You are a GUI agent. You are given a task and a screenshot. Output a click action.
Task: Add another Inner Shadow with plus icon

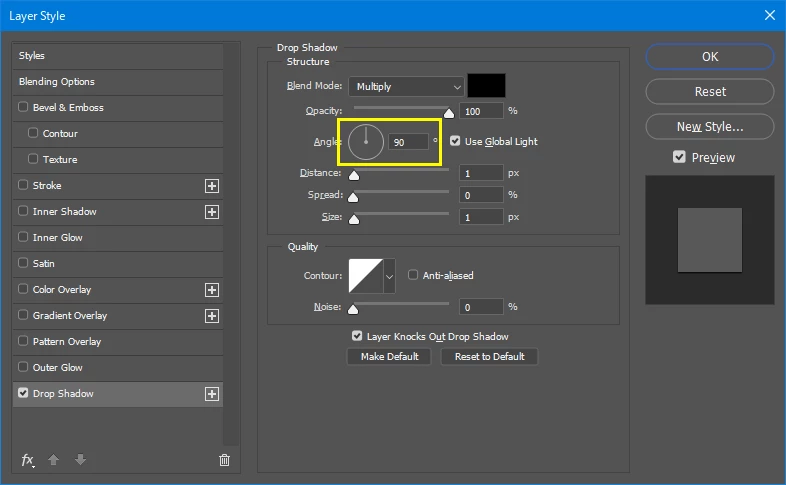coord(212,212)
